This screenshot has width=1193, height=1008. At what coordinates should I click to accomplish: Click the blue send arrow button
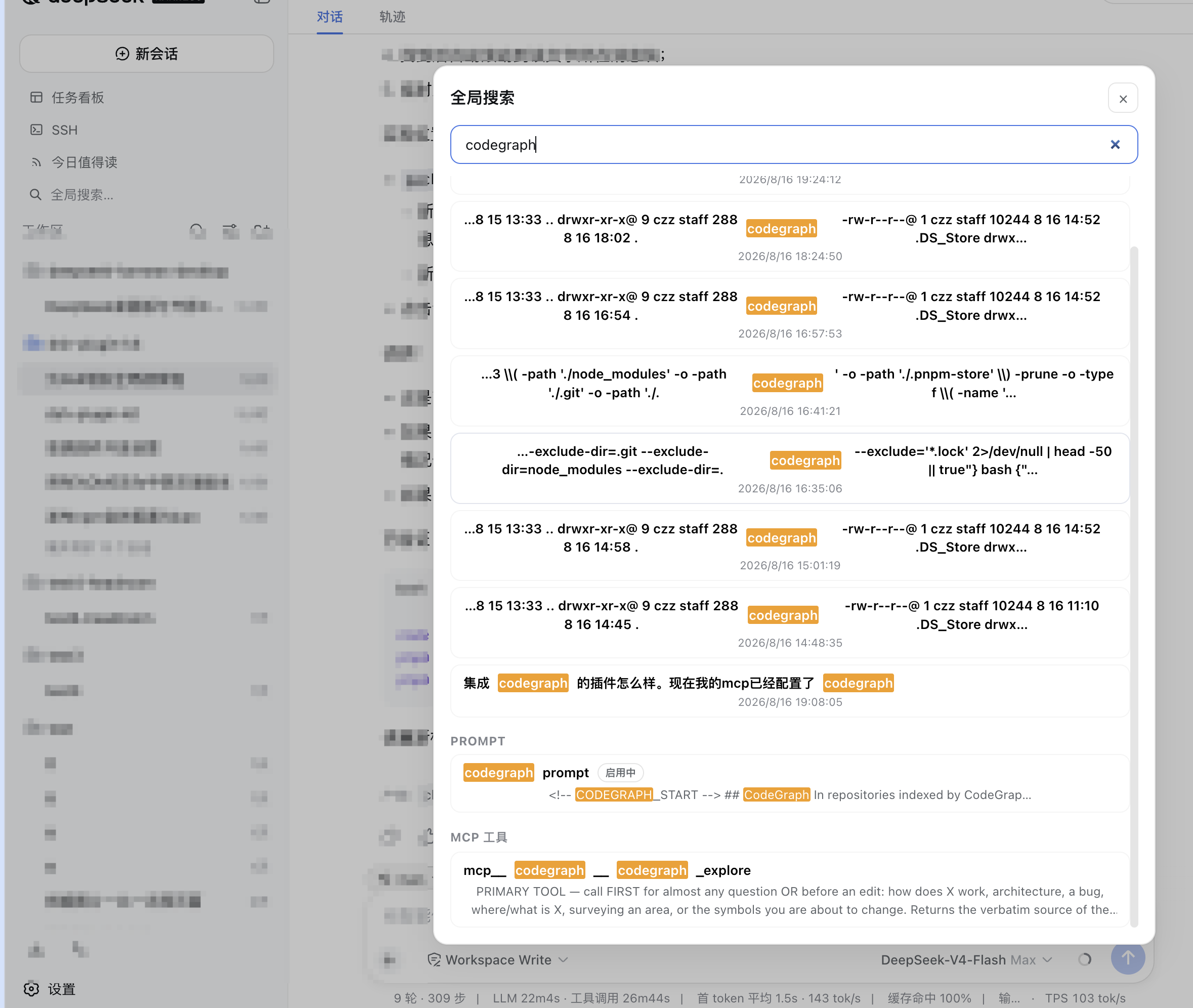click(x=1127, y=957)
